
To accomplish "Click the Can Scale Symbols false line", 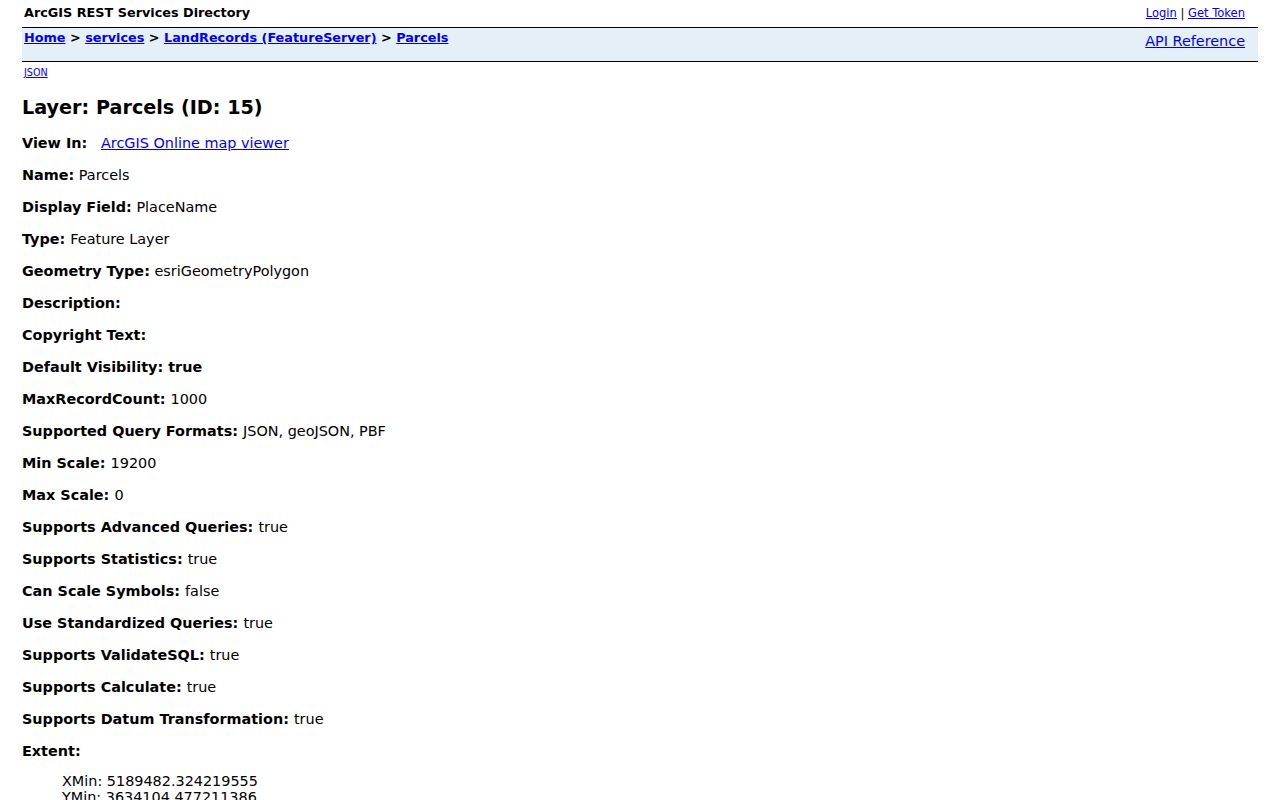I will pyautogui.click(x=120, y=591).
